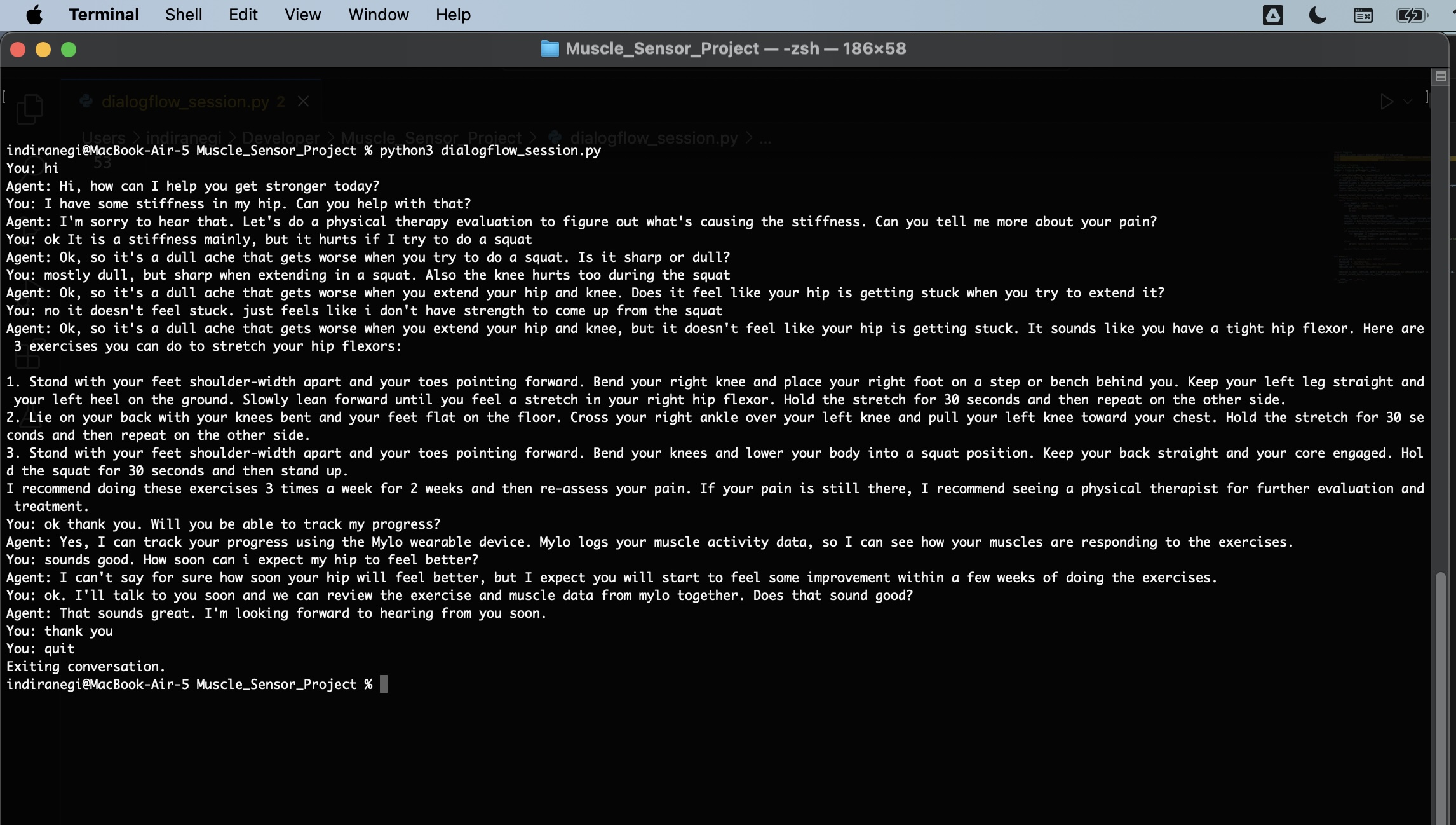This screenshot has height=825, width=1456.
Task: Zoom the window with green button
Action: (x=69, y=50)
